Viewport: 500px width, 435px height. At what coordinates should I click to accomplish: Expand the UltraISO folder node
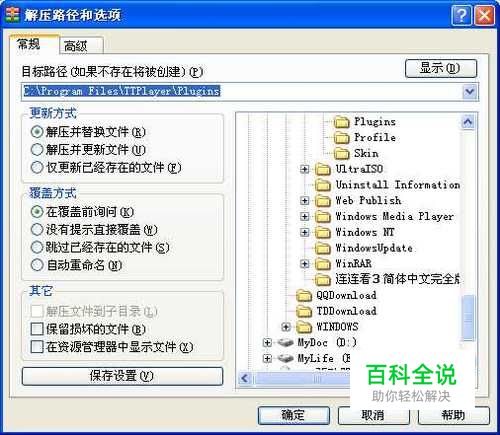(x=304, y=169)
